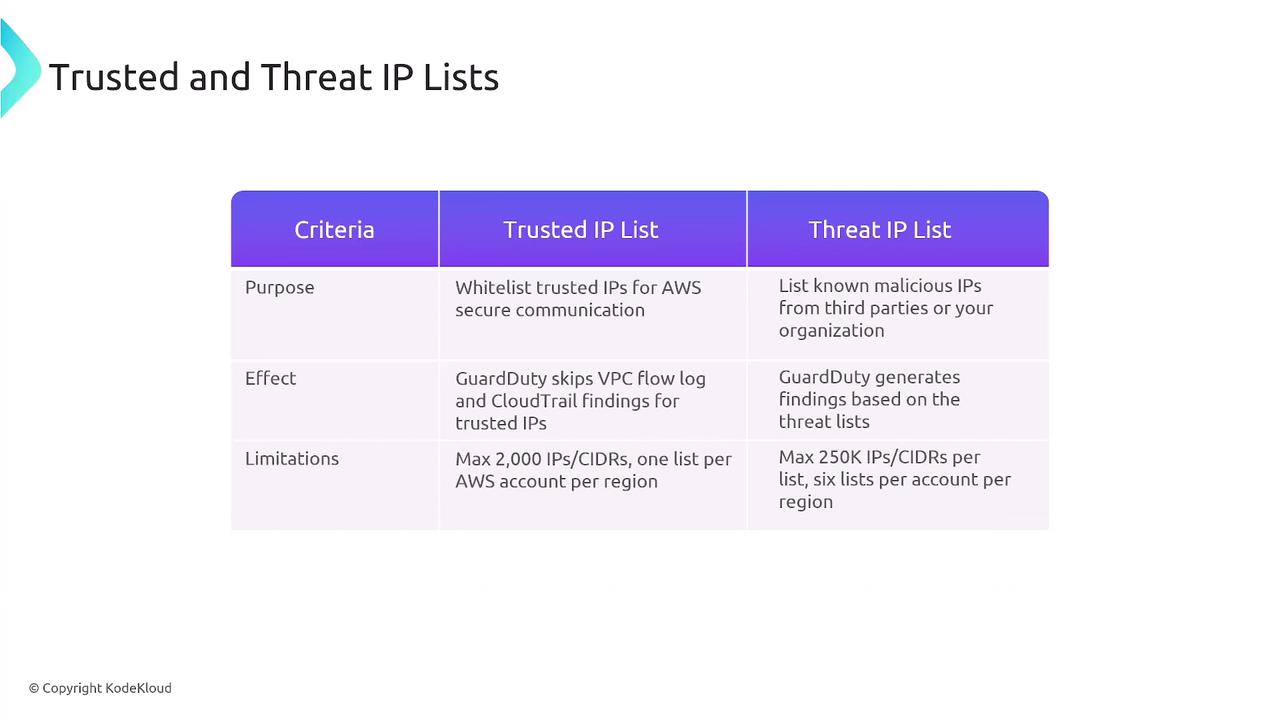The image size is (1280, 720).
Task: Select the Criteria column header
Action: [334, 230]
